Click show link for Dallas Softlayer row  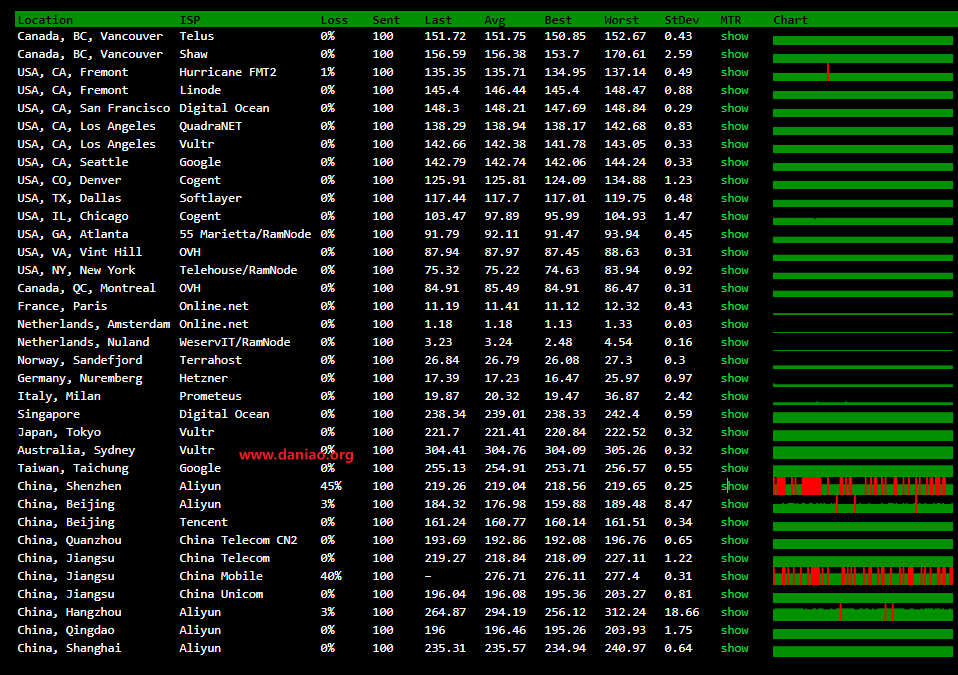coord(734,199)
